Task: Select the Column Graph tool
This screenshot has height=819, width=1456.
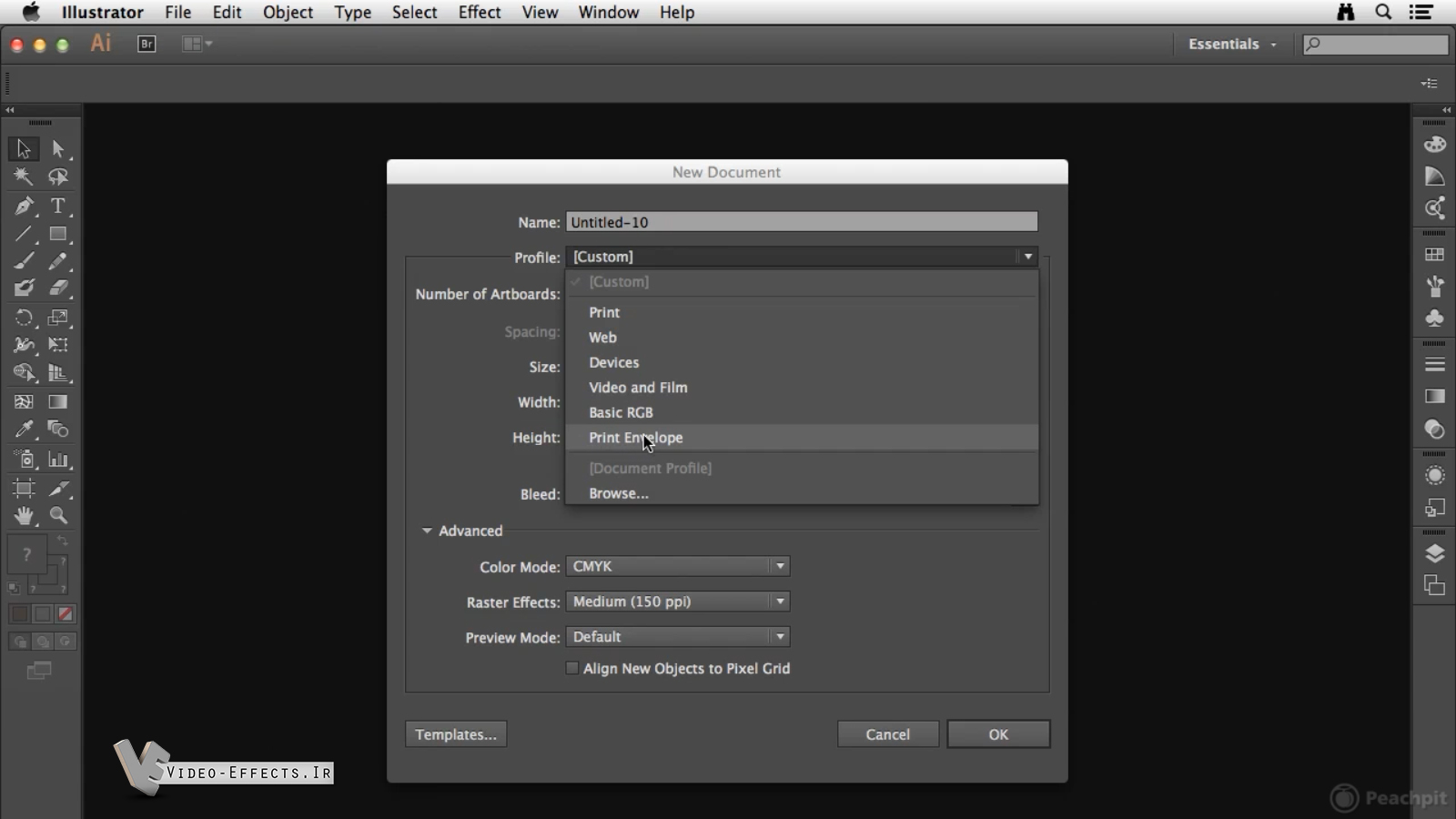Action: (x=58, y=460)
